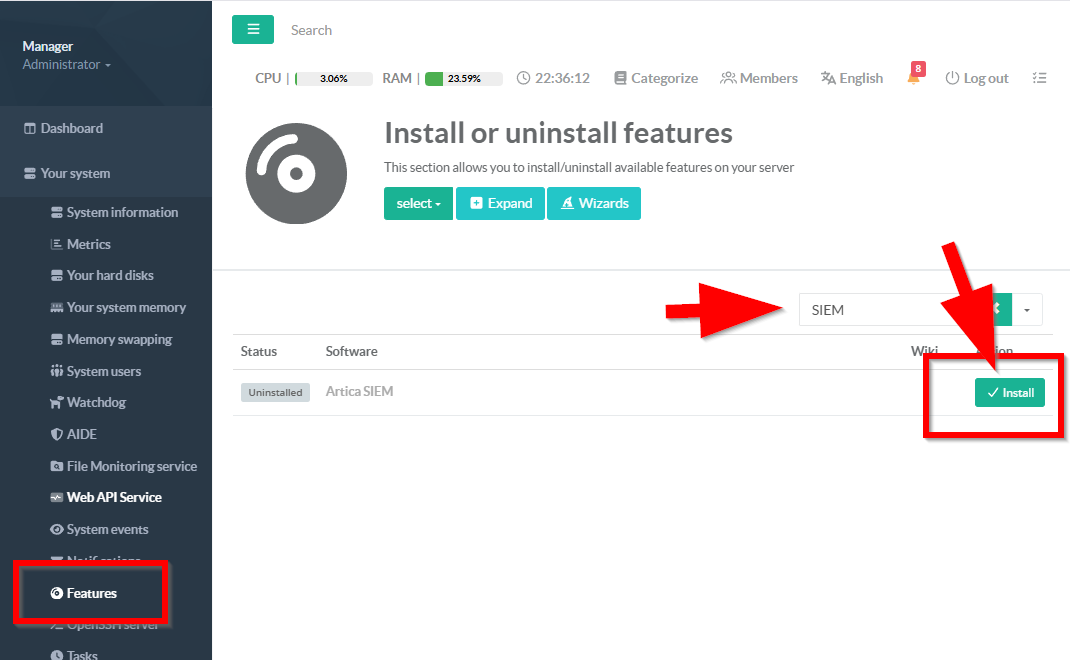Expand all features with Expand button
The width and height of the screenshot is (1070, 660).
(500, 203)
